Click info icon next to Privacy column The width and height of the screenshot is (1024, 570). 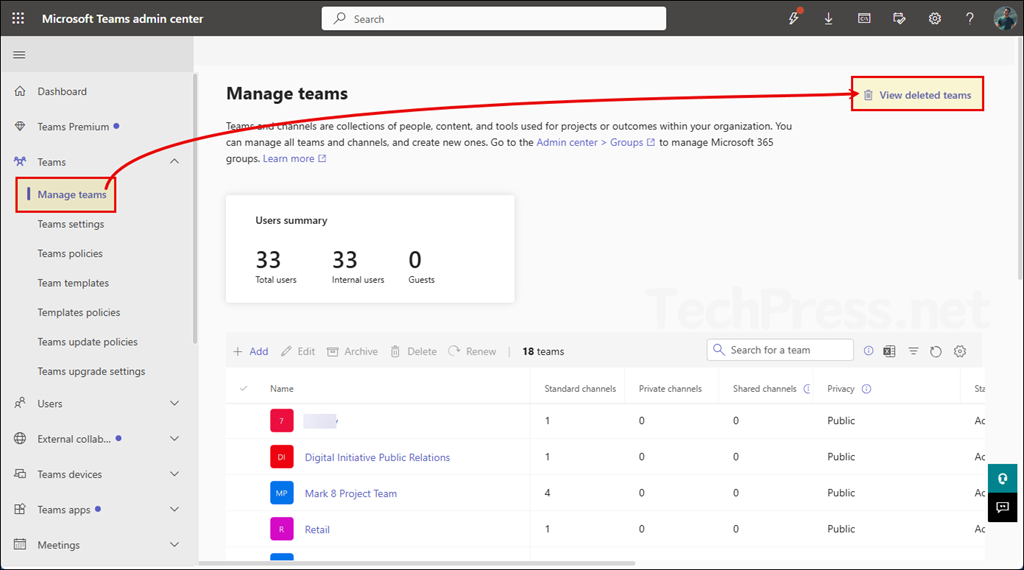[867, 389]
